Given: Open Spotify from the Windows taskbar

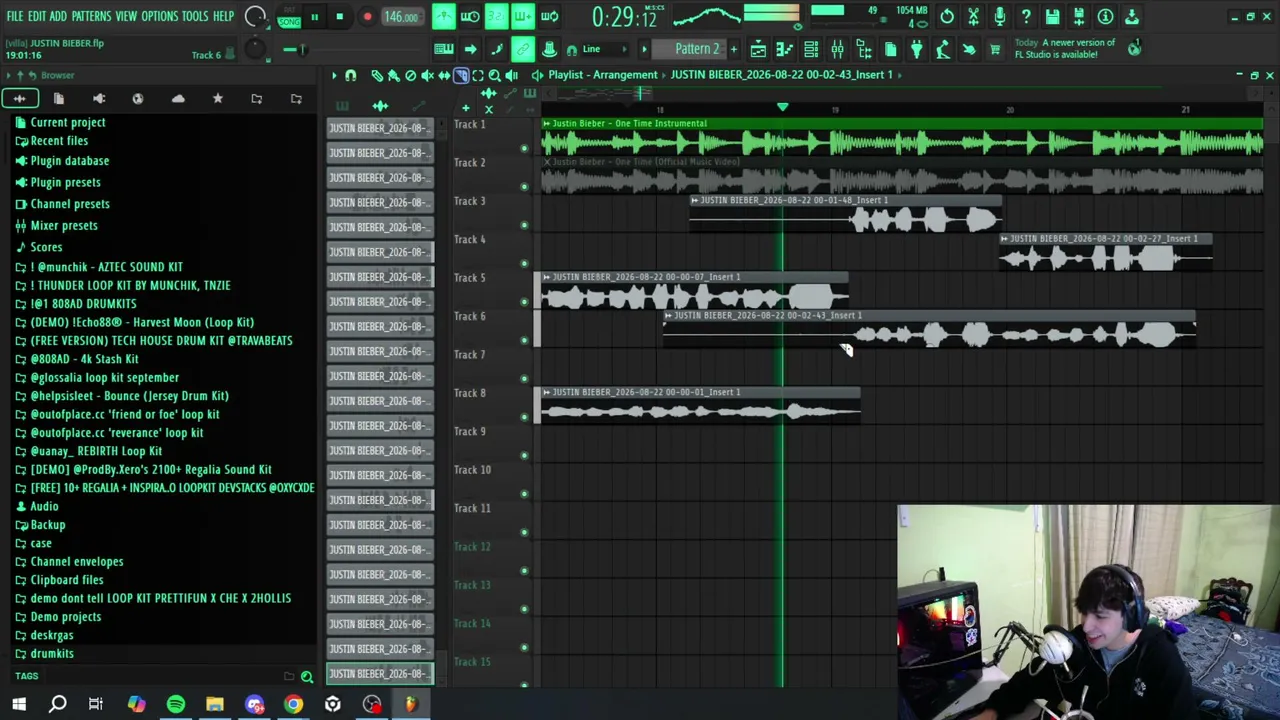Looking at the screenshot, I should click(x=175, y=705).
